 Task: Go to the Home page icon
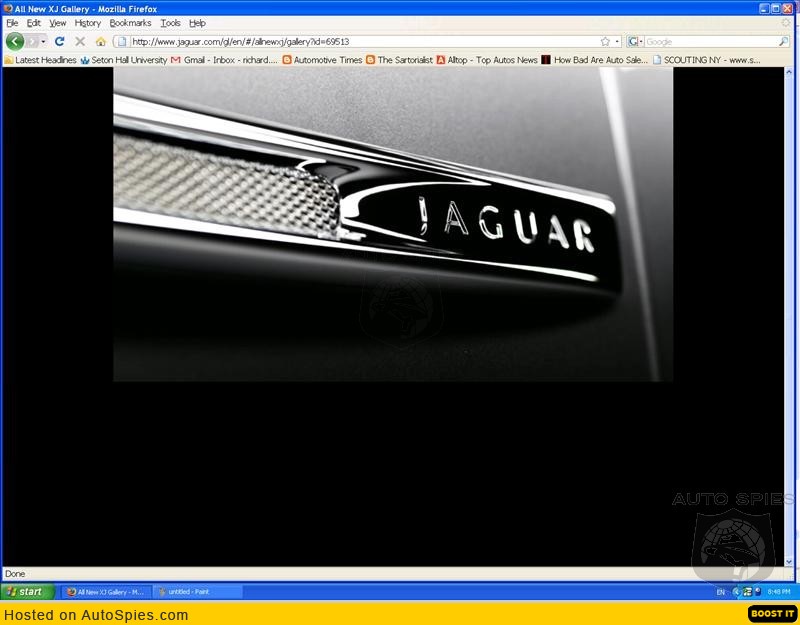[x=101, y=41]
